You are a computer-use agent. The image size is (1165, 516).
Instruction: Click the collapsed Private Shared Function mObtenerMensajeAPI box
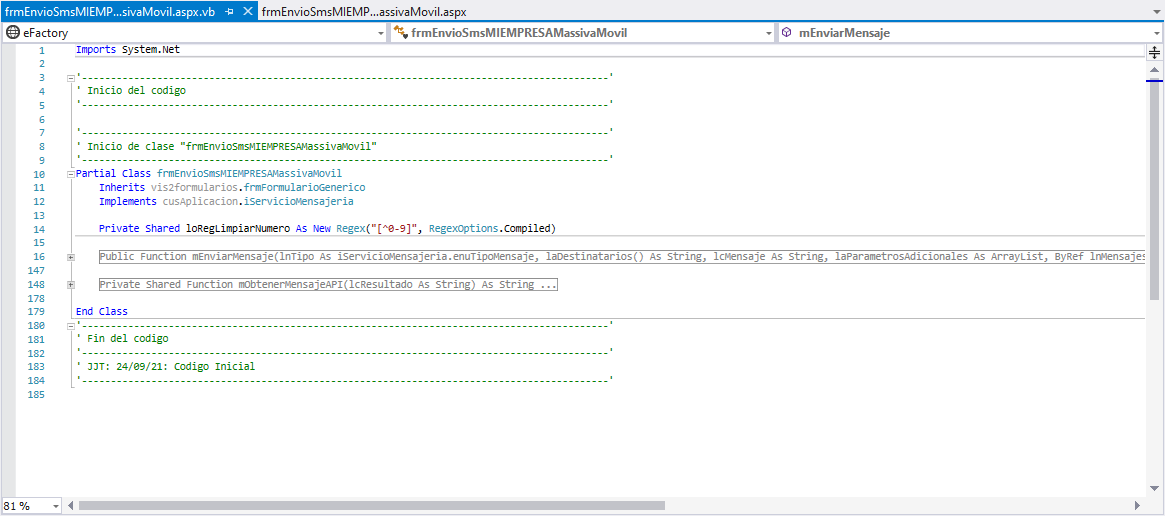pos(328,285)
